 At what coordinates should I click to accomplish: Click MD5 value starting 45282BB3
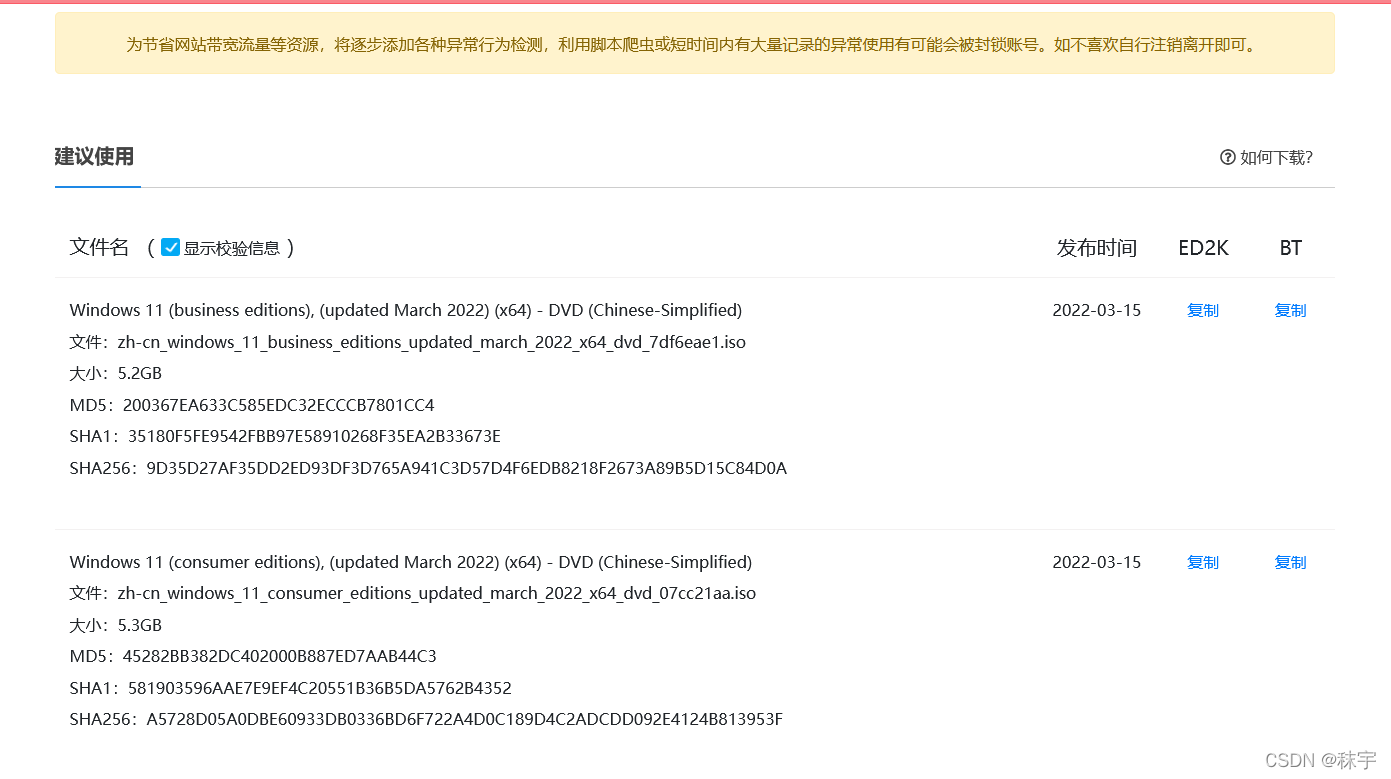click(x=280, y=656)
